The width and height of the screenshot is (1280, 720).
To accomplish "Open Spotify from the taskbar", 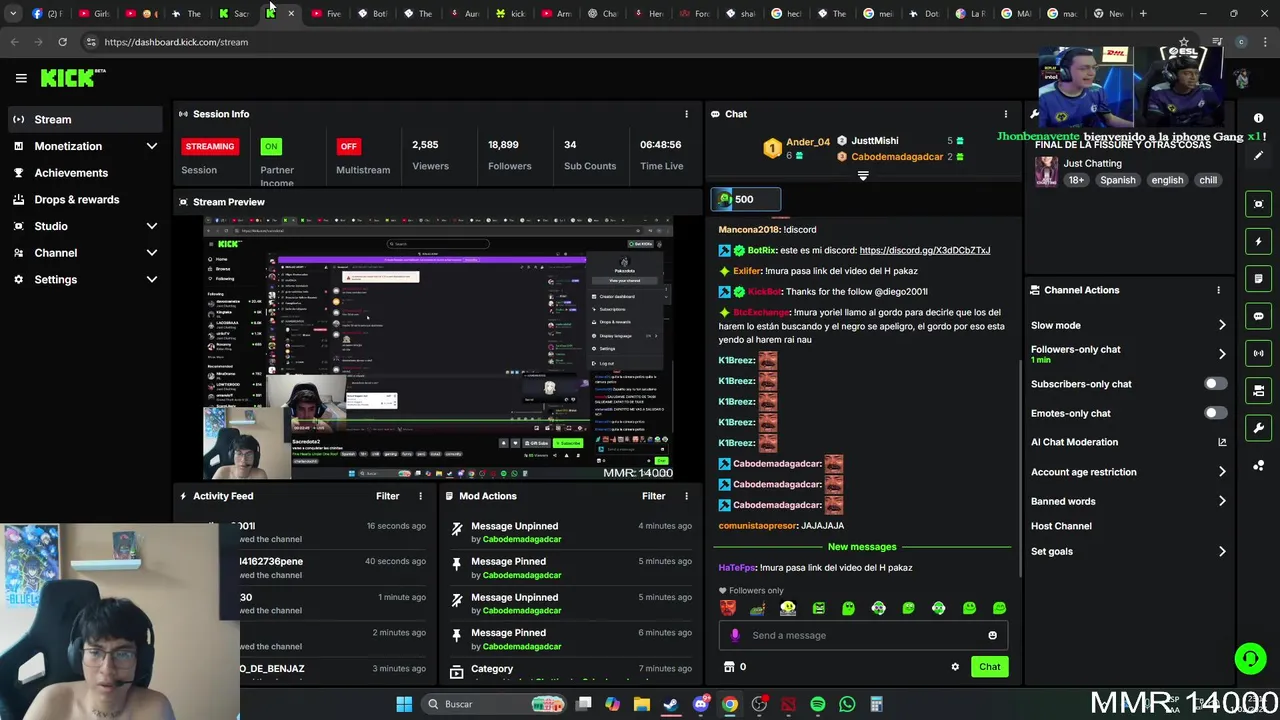I will tap(818, 704).
